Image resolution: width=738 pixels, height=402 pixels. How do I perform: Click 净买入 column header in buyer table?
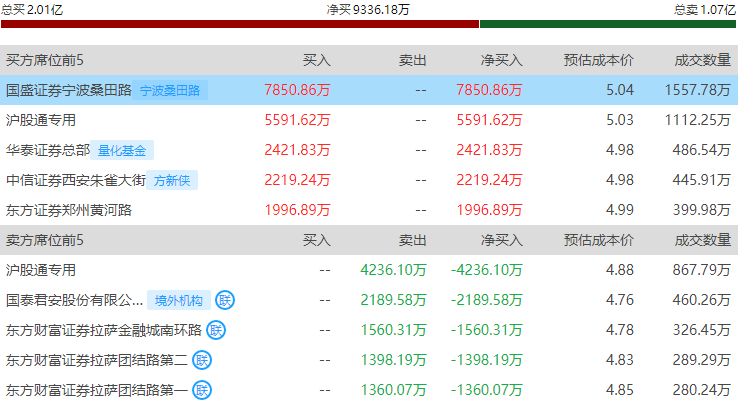502,60
